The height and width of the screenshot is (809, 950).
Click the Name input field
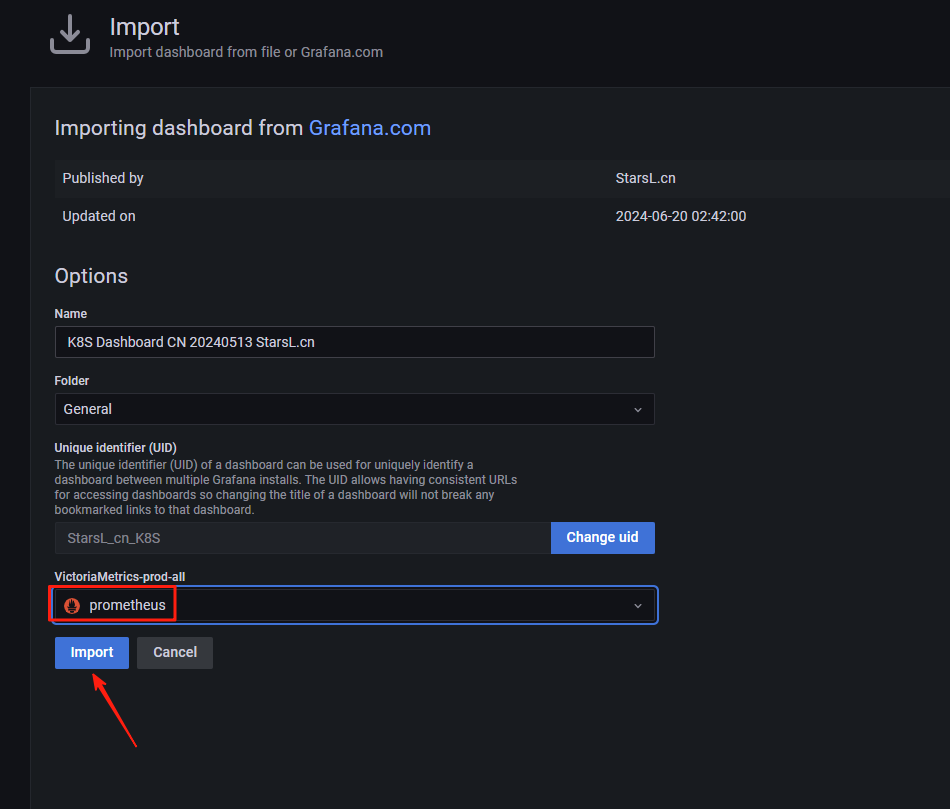[354, 342]
